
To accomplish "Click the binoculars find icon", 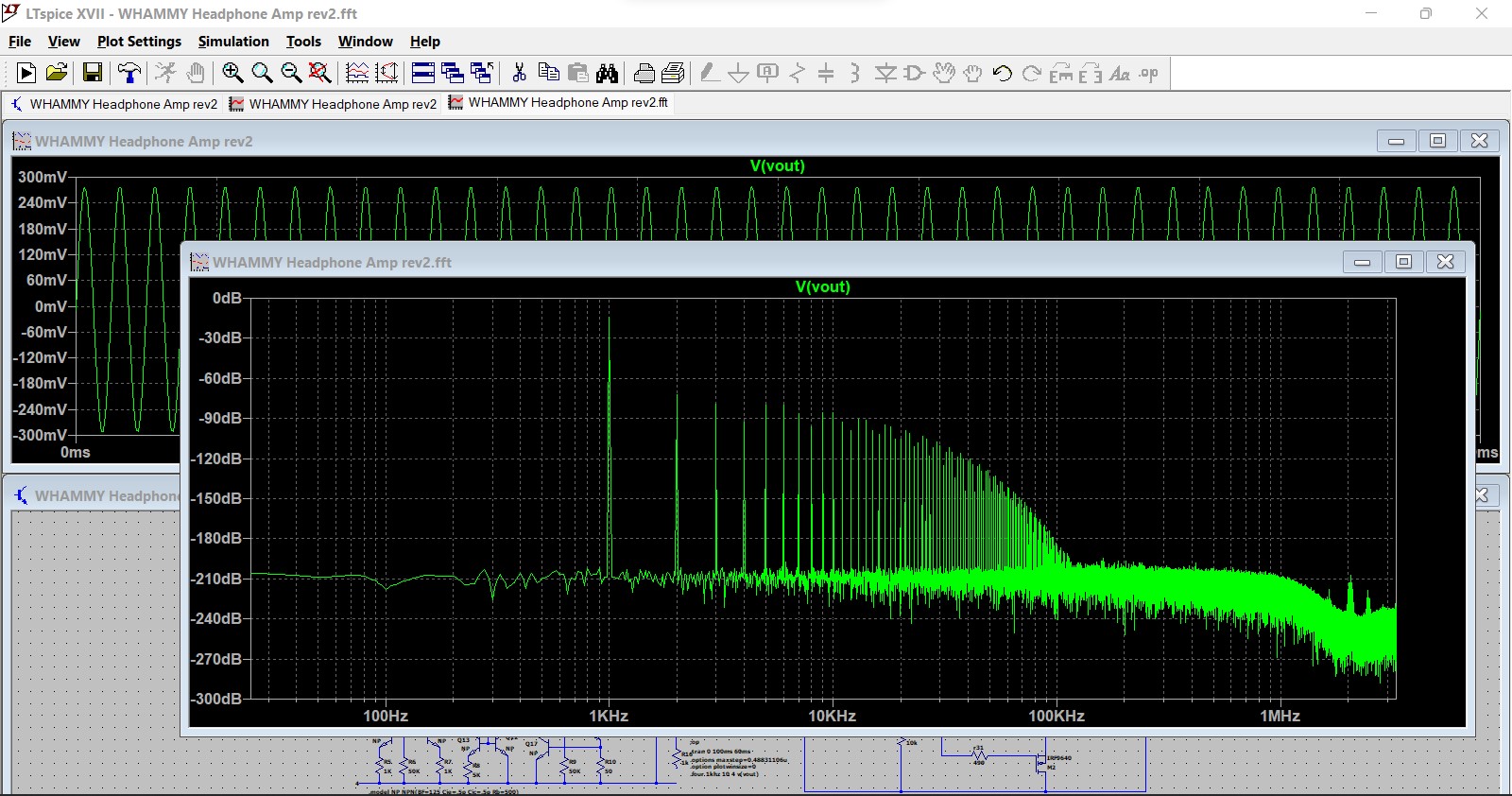I will click(607, 73).
